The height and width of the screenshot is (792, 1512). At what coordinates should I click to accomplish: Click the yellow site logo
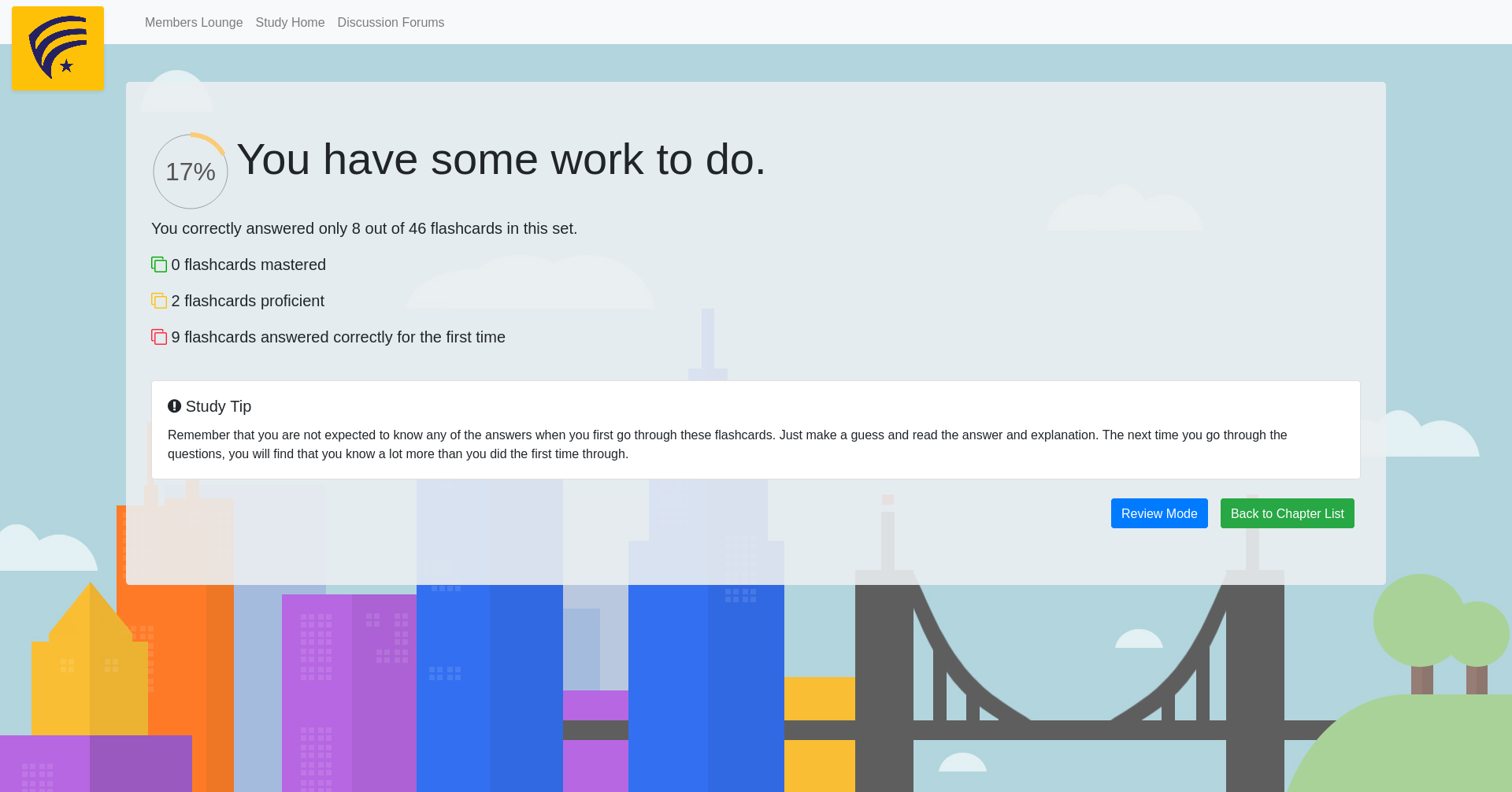click(x=57, y=48)
